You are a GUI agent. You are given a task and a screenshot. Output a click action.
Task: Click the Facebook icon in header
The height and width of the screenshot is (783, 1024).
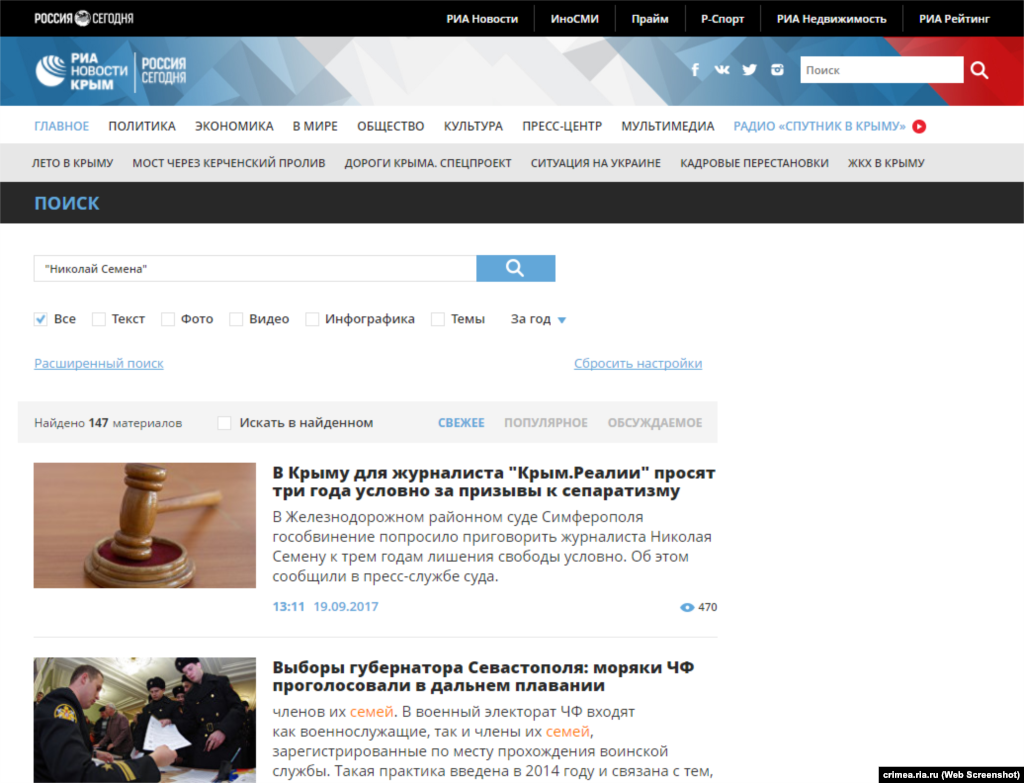pos(695,70)
